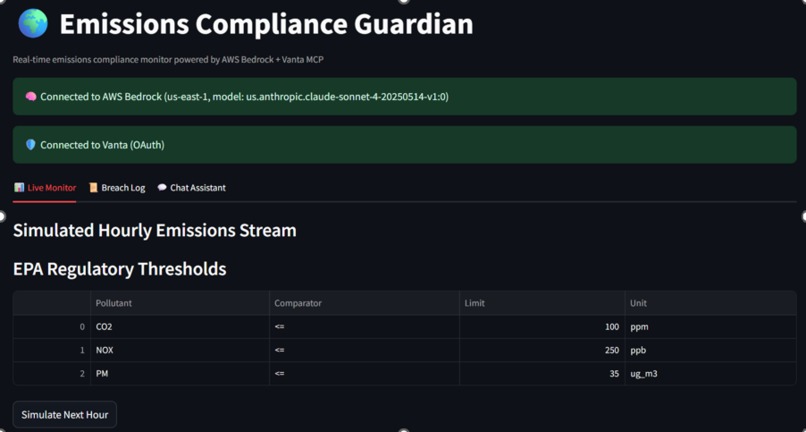Select the PM pollutant cell
The height and width of the screenshot is (432, 806).
(x=180, y=374)
